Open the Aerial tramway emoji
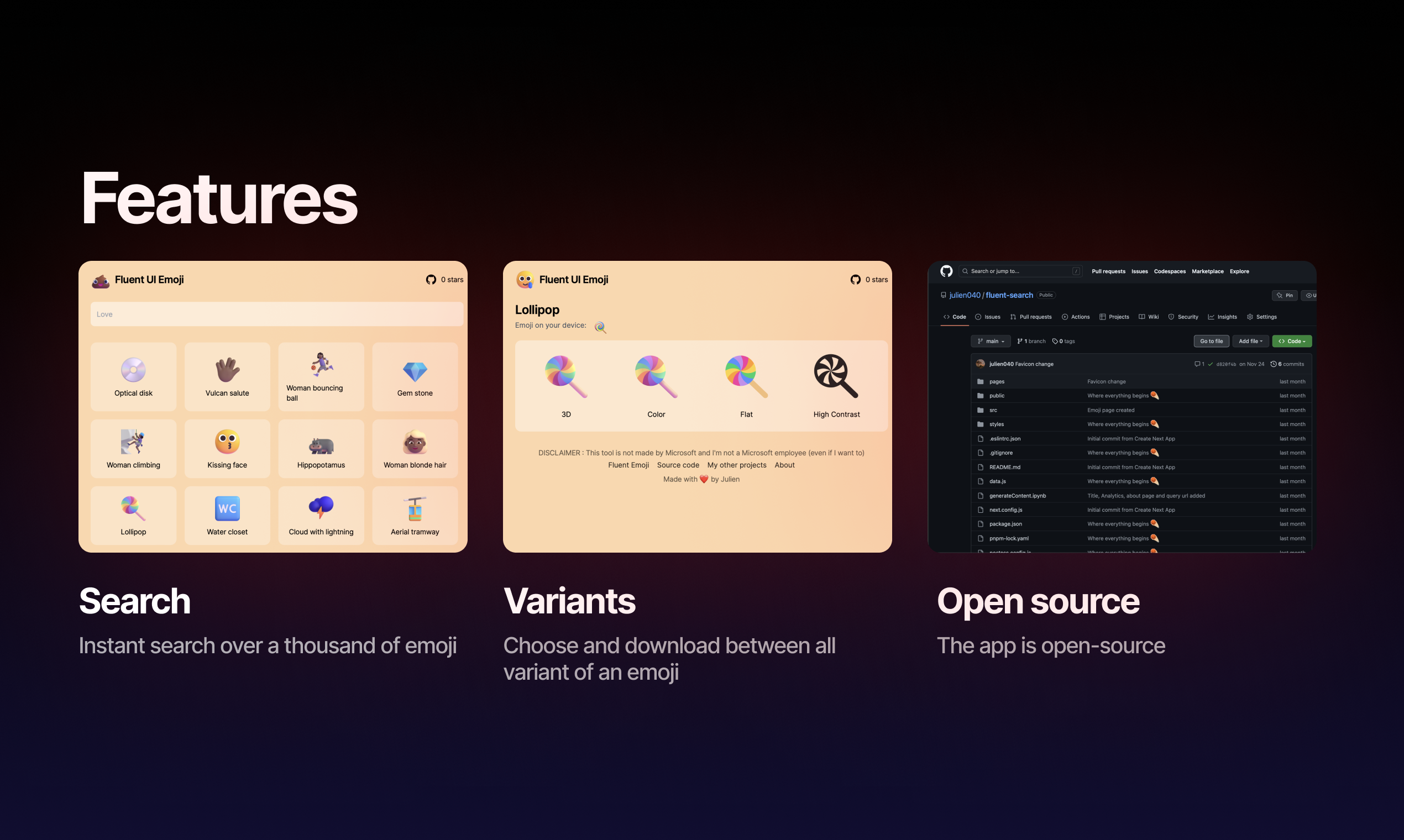Viewport: 1404px width, 840px height. [415, 515]
